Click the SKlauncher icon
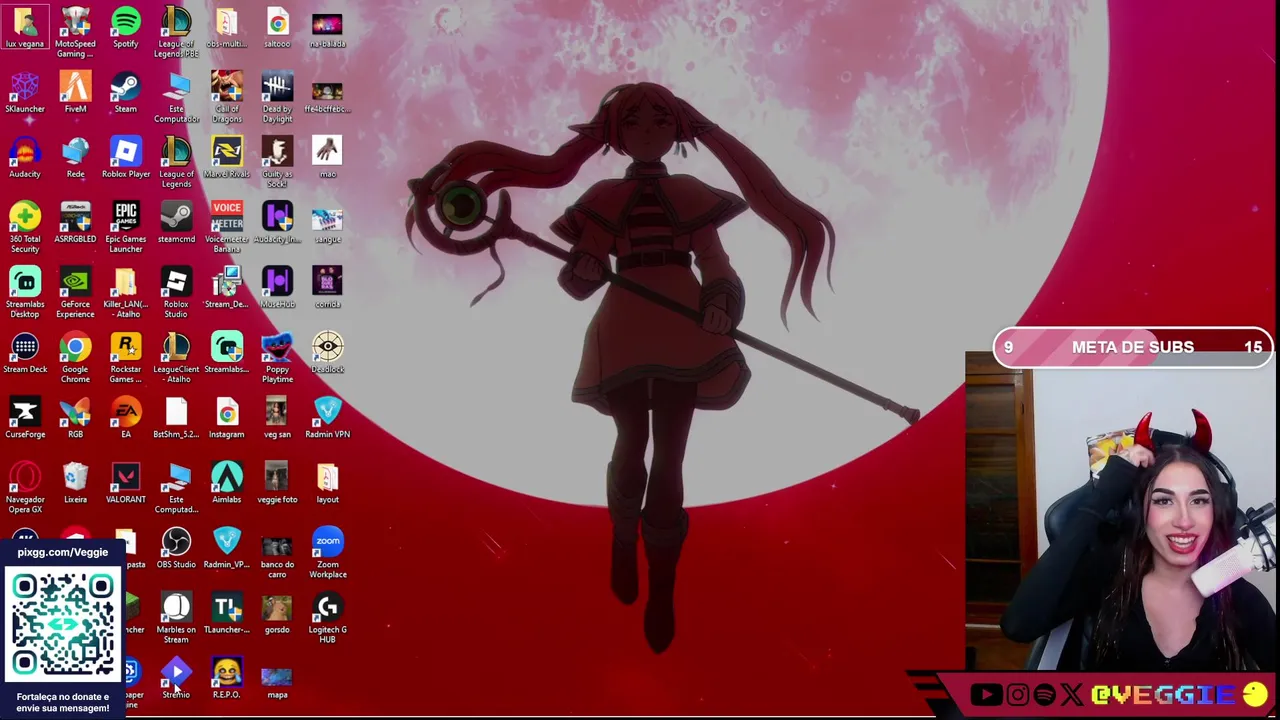The image size is (1280, 720). [25, 93]
